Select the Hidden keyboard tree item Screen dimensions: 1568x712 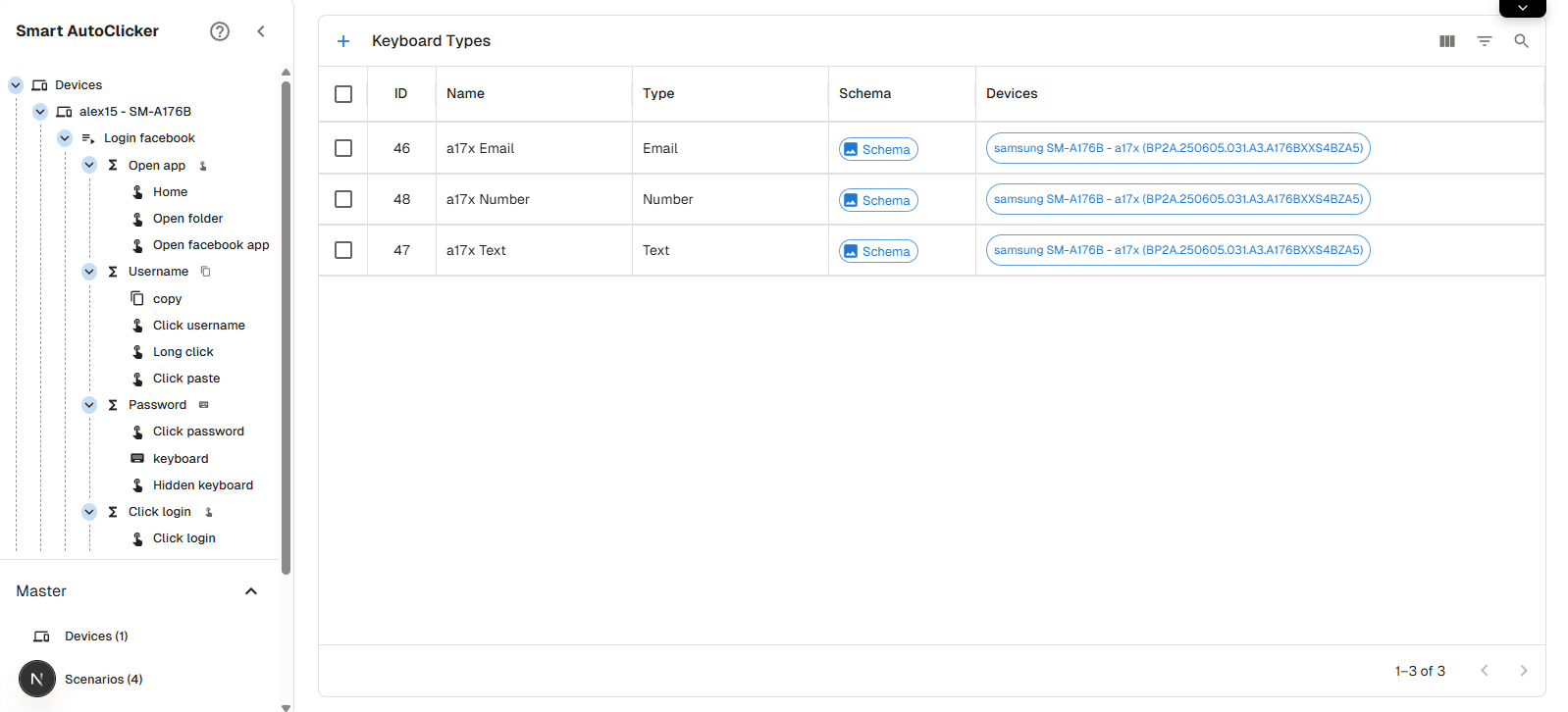202,485
